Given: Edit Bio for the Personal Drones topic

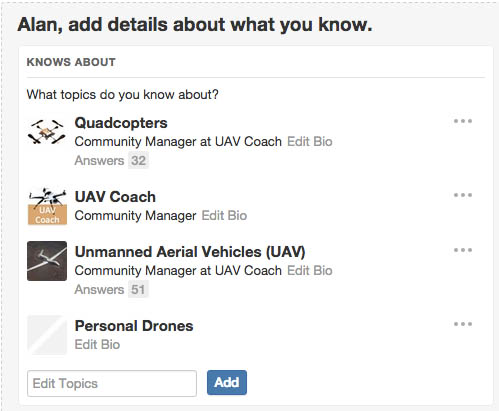Looking at the screenshot, I should pos(97,345).
